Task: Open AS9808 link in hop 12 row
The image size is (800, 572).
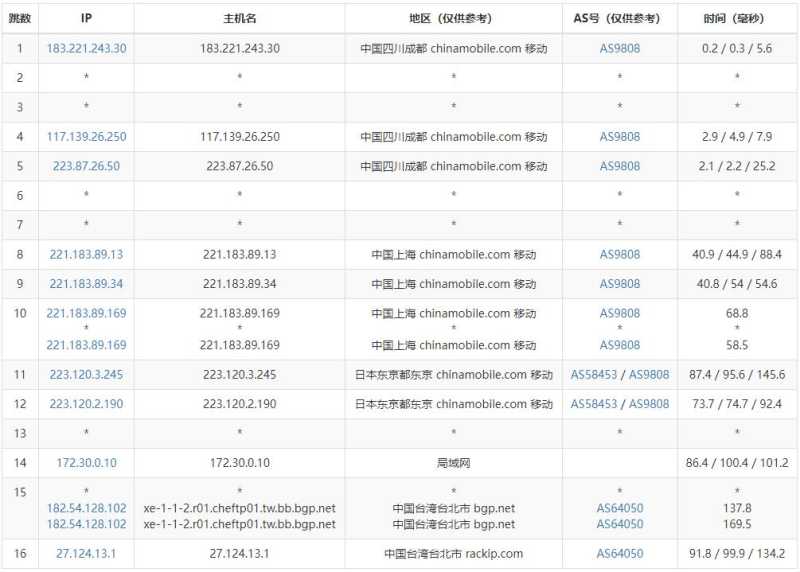Action: pos(649,404)
